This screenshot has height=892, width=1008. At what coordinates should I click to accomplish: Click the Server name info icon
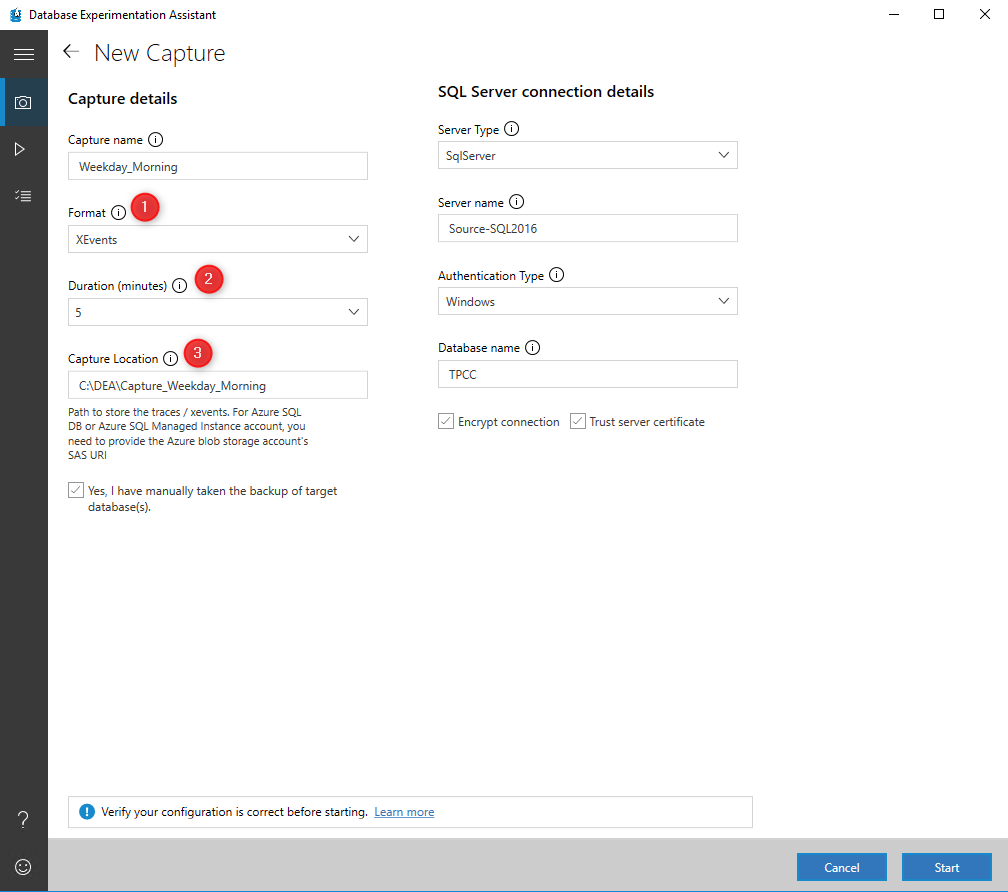pyautogui.click(x=517, y=201)
